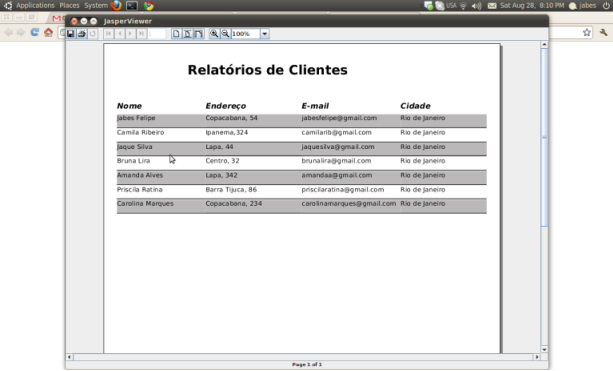Click the power button icon in panel
The image size is (613, 371).
(606, 5)
